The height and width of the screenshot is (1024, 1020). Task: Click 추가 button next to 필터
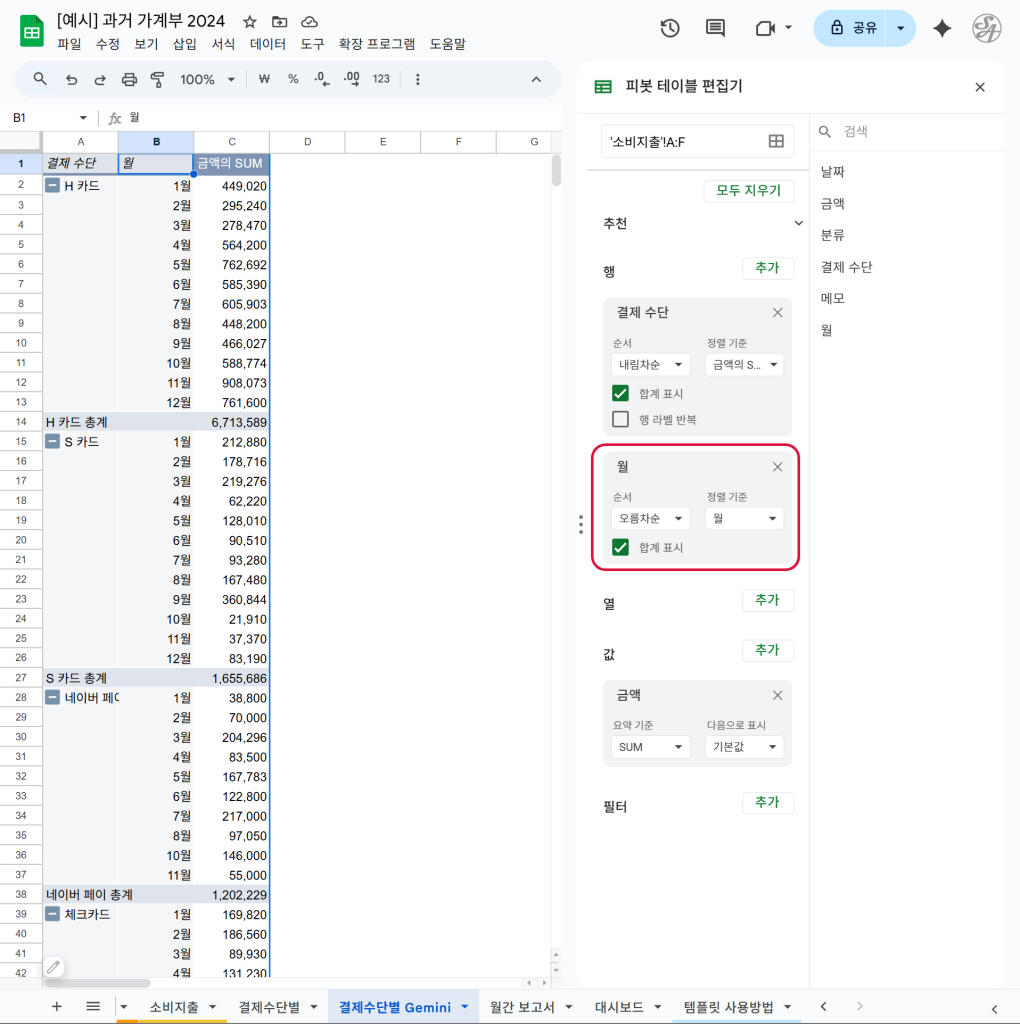coord(767,803)
